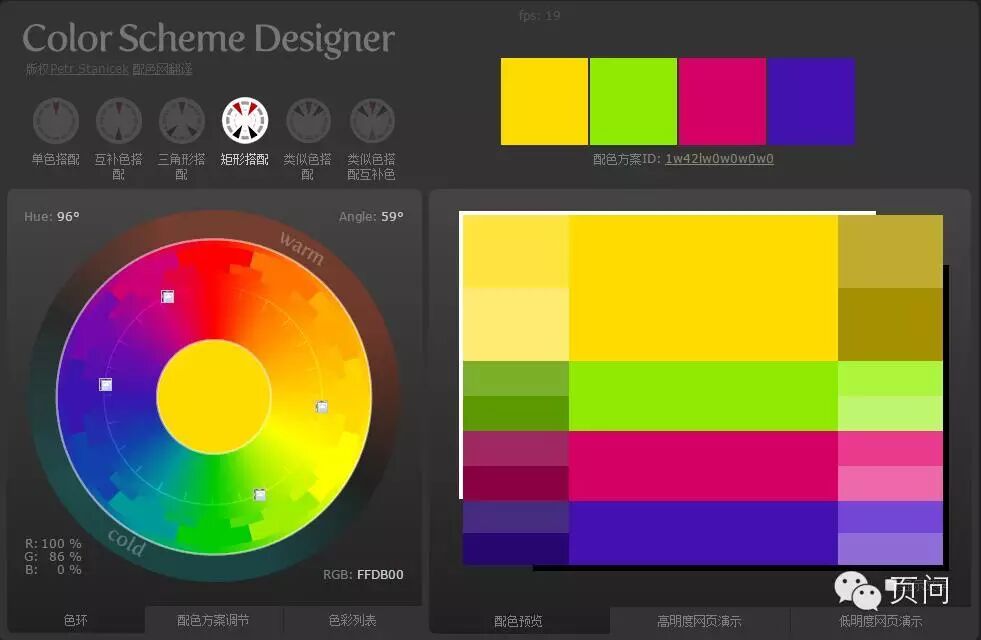
Task: Click the 矩形搭配 tetrad scheme icon
Action: tap(245, 120)
